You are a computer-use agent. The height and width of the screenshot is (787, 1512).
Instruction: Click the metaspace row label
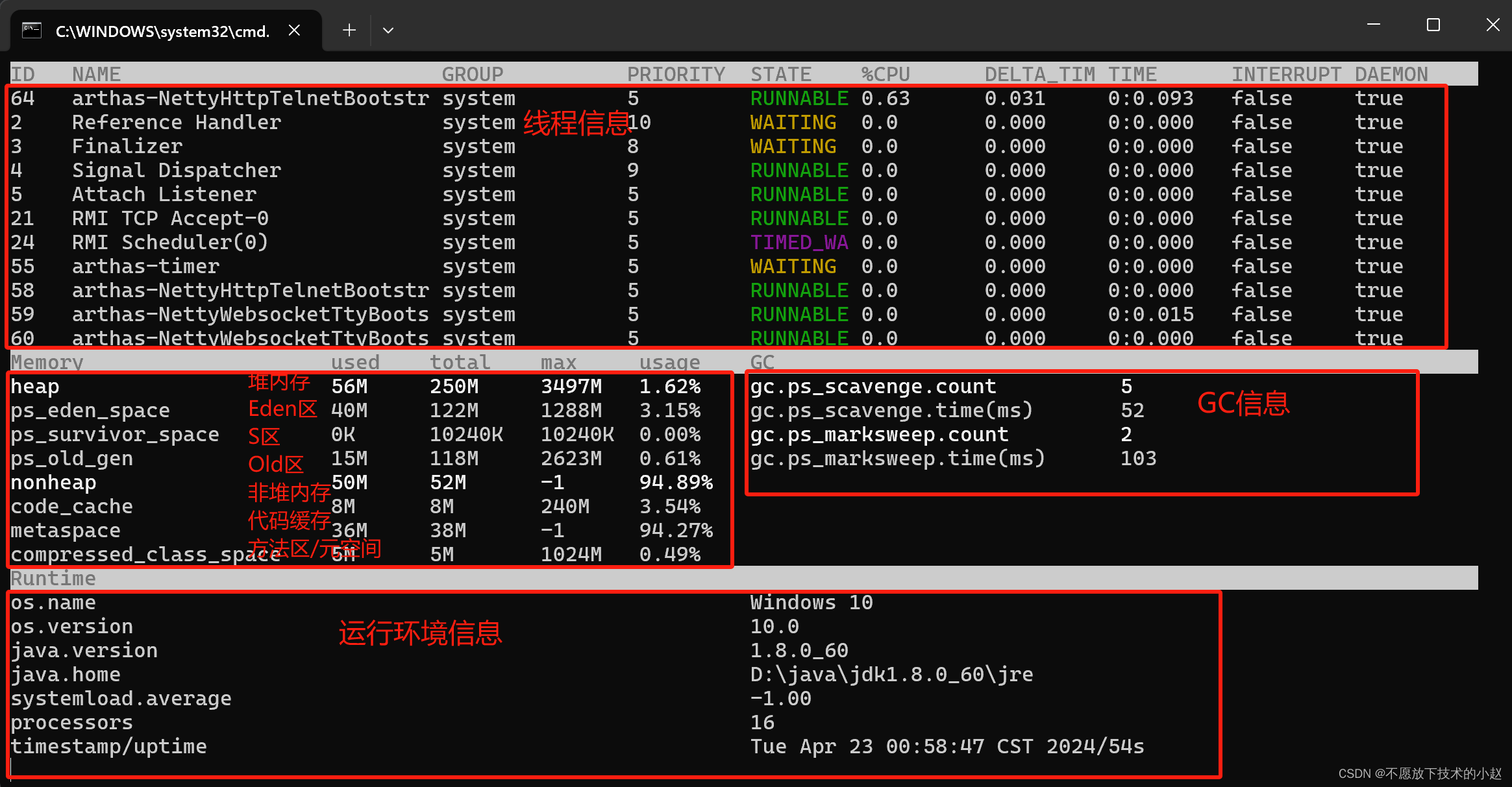pyautogui.click(x=66, y=531)
